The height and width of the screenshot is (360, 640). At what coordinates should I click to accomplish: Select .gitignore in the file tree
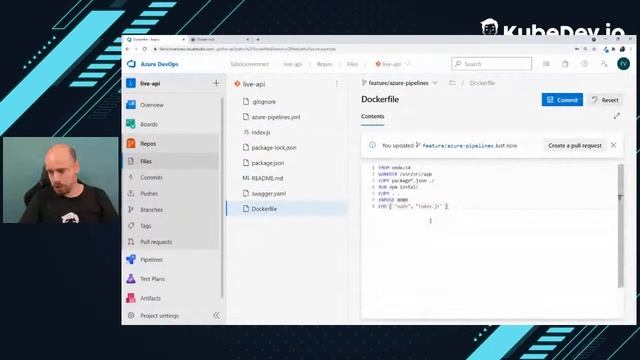(287, 102)
